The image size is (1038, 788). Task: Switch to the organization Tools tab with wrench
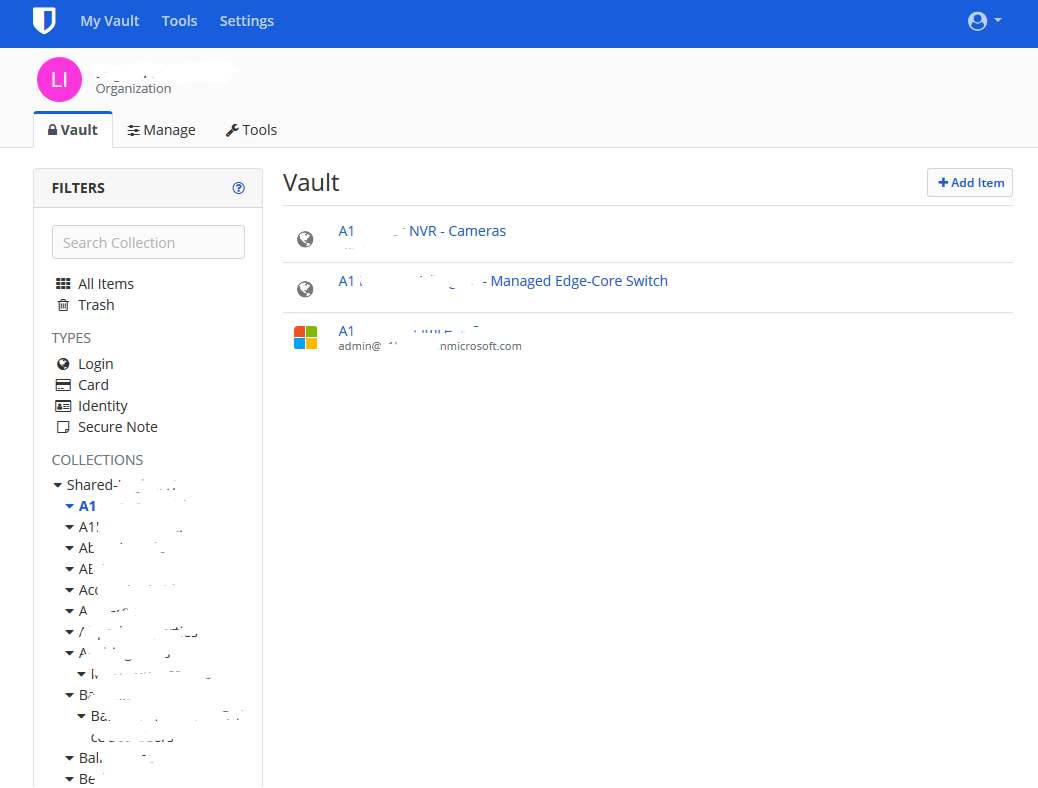[x=251, y=130]
